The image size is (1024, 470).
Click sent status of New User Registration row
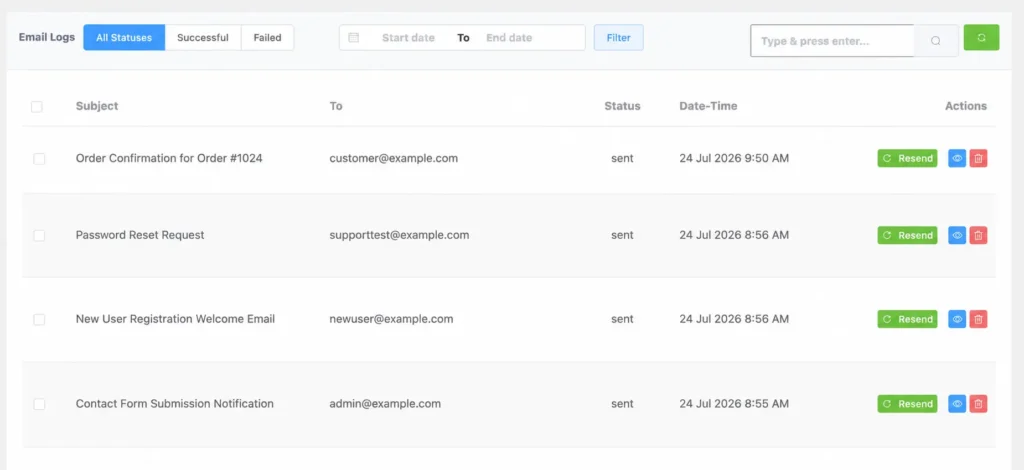pyautogui.click(x=622, y=319)
